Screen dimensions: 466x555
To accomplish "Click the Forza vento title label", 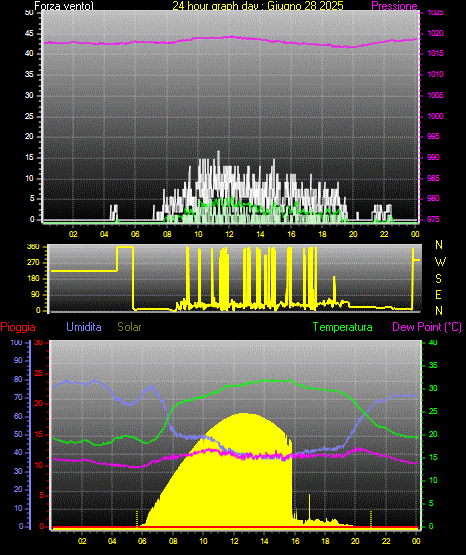I will (x=64, y=6).
